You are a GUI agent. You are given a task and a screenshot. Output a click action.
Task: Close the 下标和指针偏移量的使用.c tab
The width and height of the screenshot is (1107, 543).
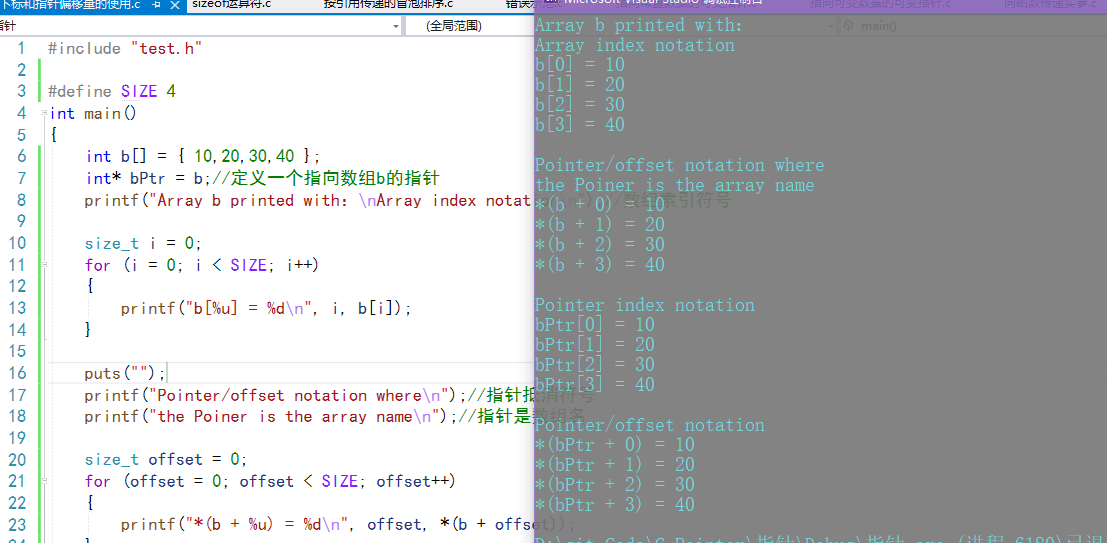175,5
